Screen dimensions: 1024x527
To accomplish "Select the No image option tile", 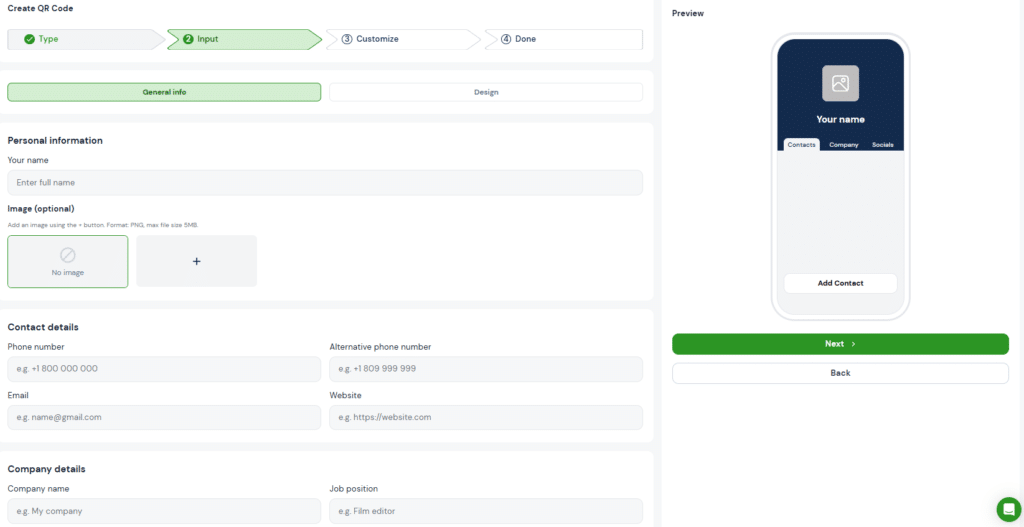I will pos(68,261).
